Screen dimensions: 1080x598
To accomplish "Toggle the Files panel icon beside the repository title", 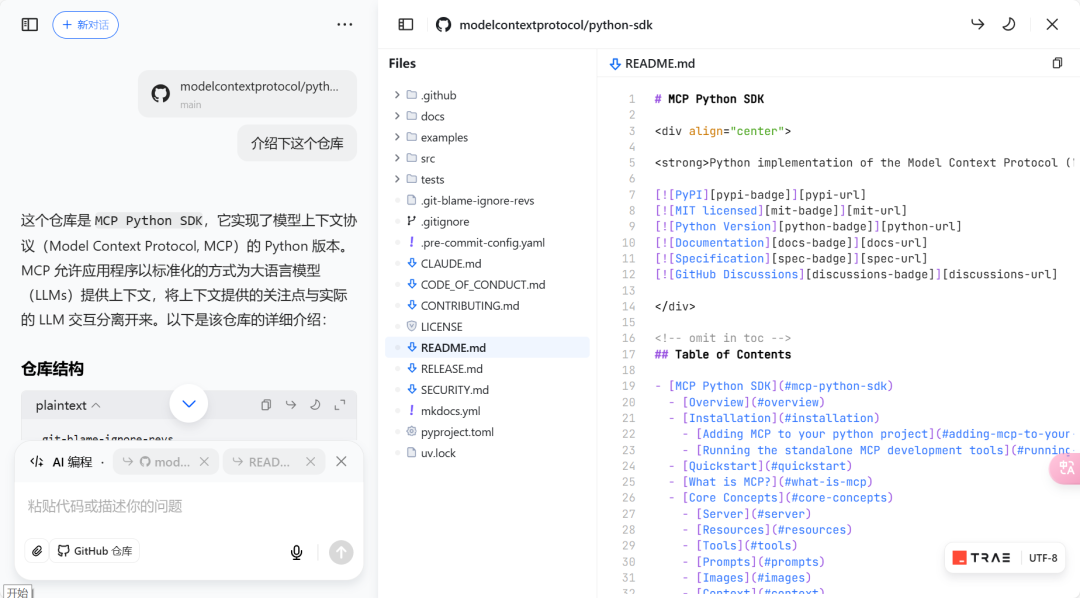I will (406, 25).
